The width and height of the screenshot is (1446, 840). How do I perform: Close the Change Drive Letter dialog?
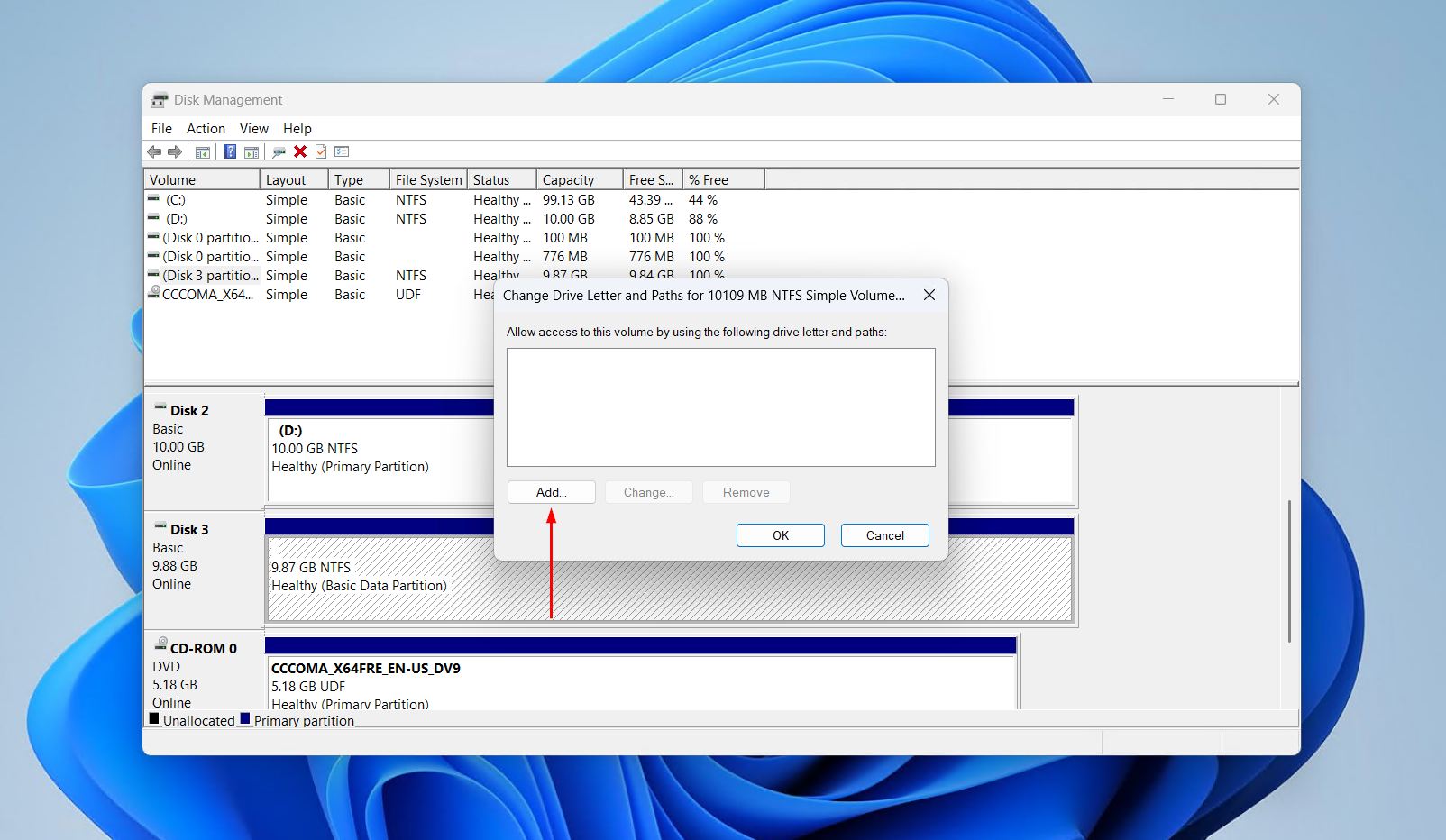(x=929, y=295)
